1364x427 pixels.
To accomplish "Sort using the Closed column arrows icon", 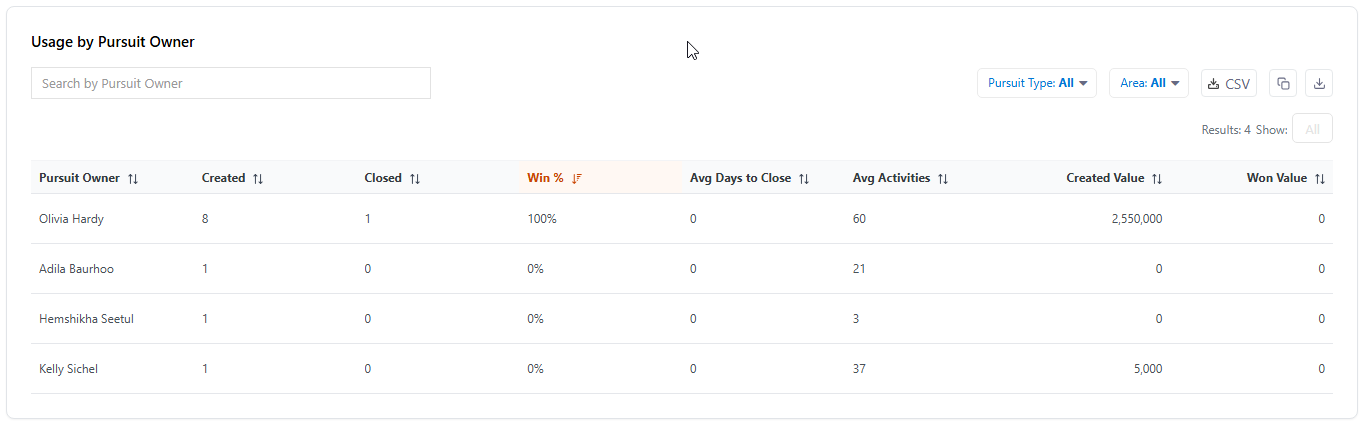I will (x=415, y=178).
